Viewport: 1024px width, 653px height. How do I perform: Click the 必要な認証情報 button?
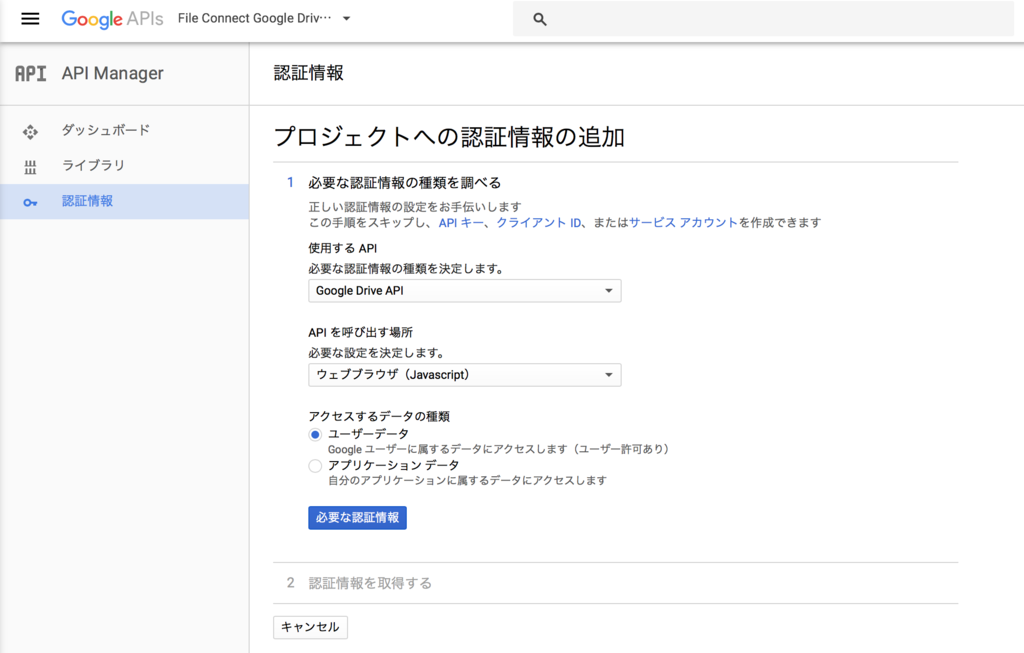[357, 518]
